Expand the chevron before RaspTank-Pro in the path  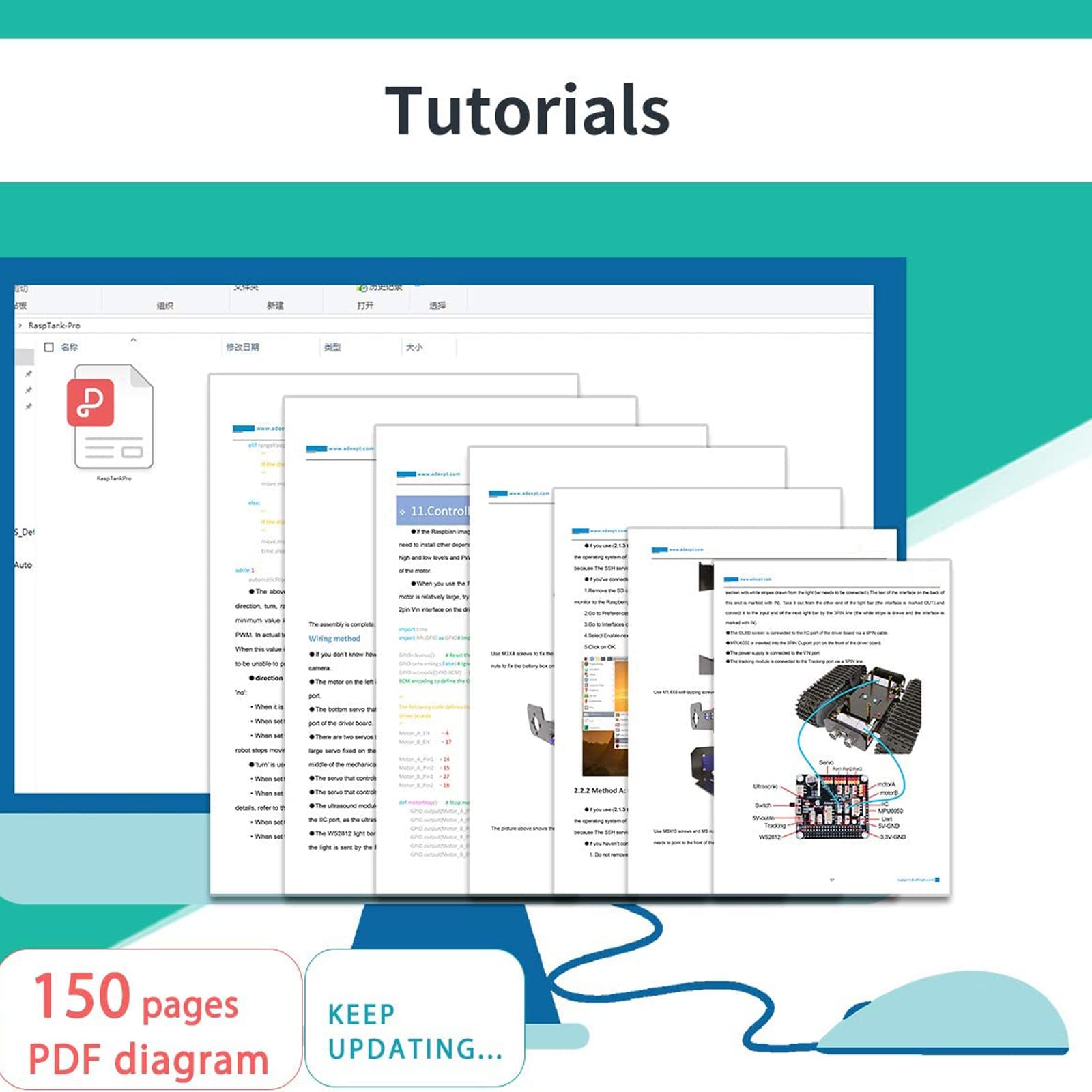click(20, 326)
